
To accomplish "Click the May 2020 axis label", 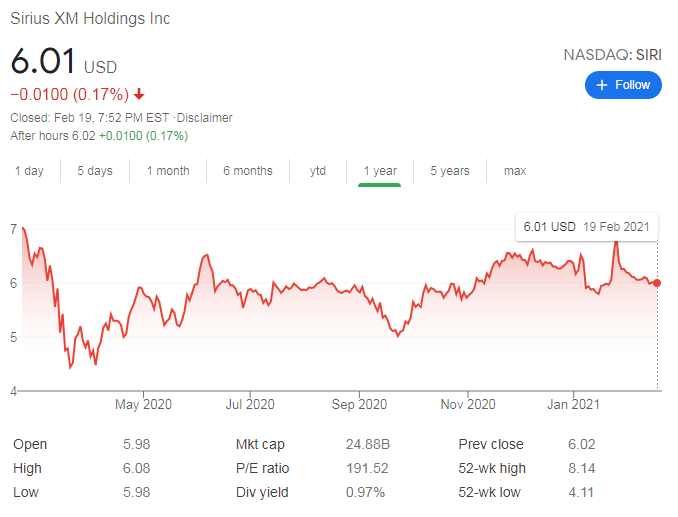I will click(143, 404).
